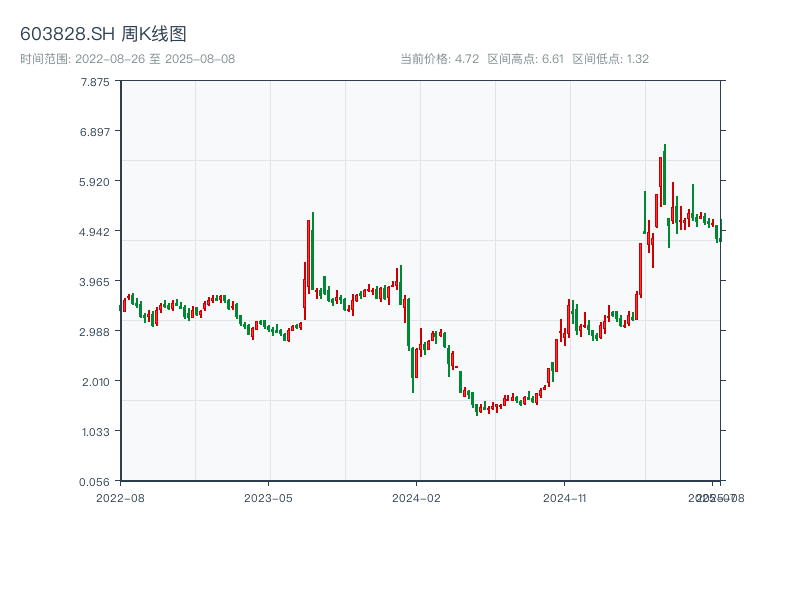Click the tall mid-2023 spike candlestick
Image resolution: width=800 pixels, height=600 pixels.
[312, 250]
